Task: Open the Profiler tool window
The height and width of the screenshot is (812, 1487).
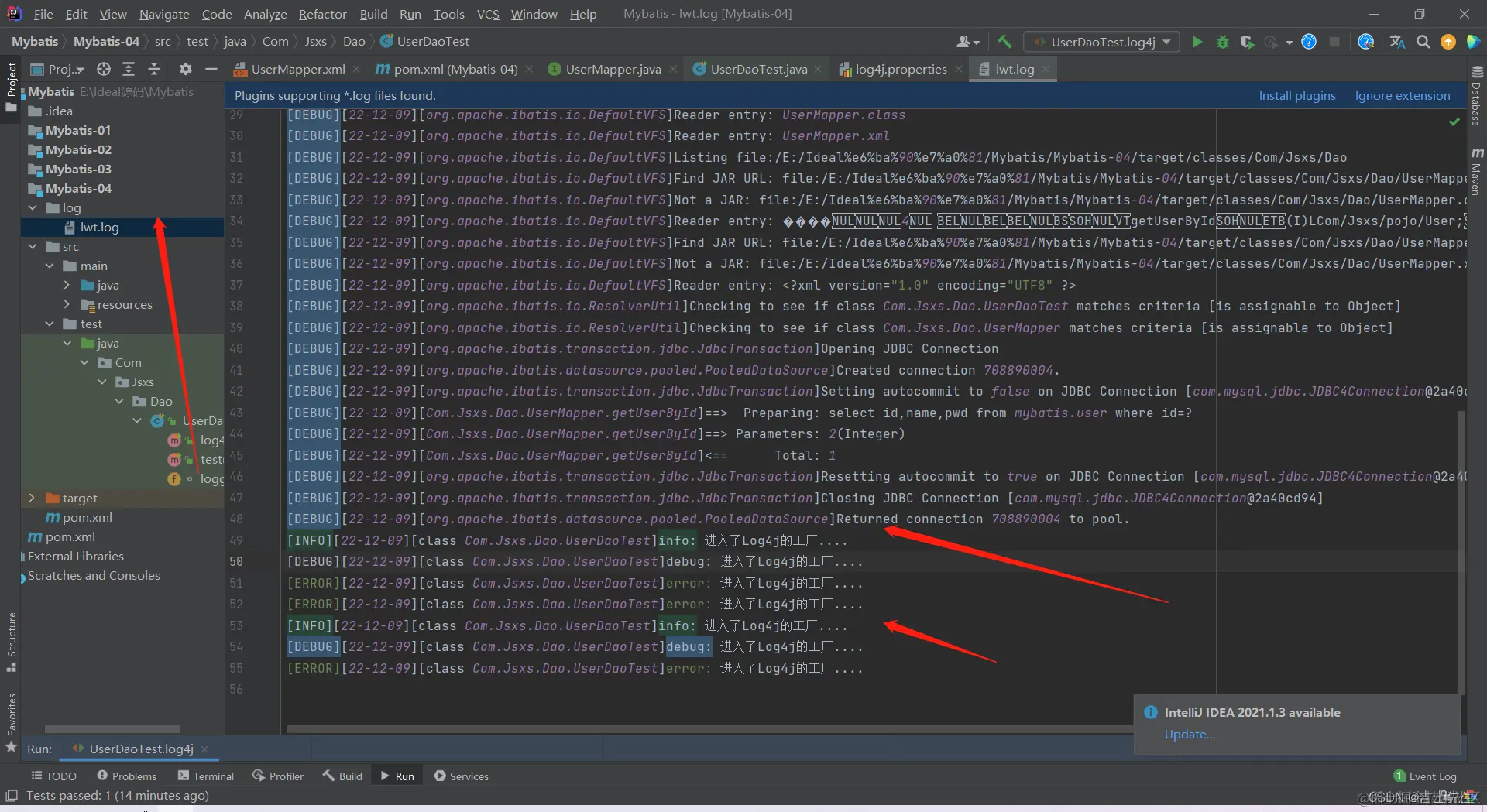Action: pos(278,776)
